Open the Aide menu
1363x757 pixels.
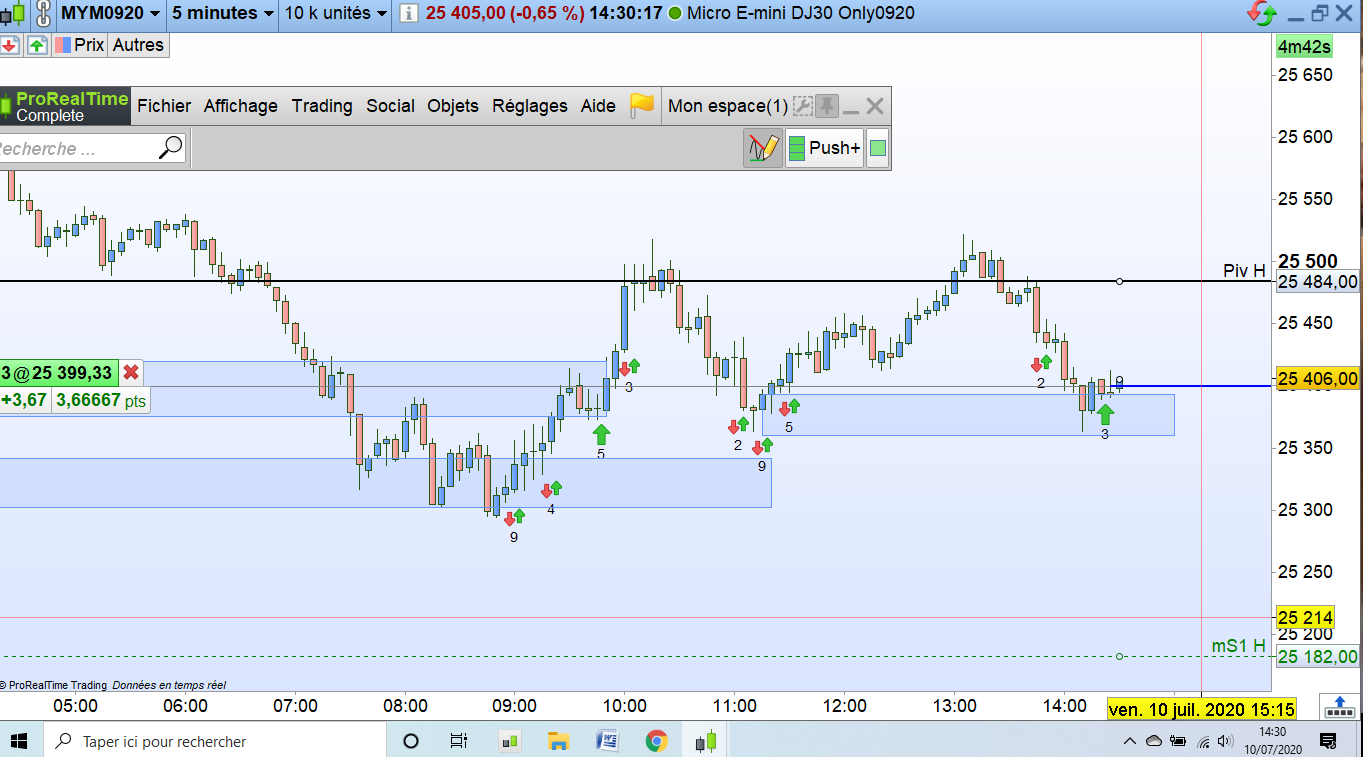598,106
